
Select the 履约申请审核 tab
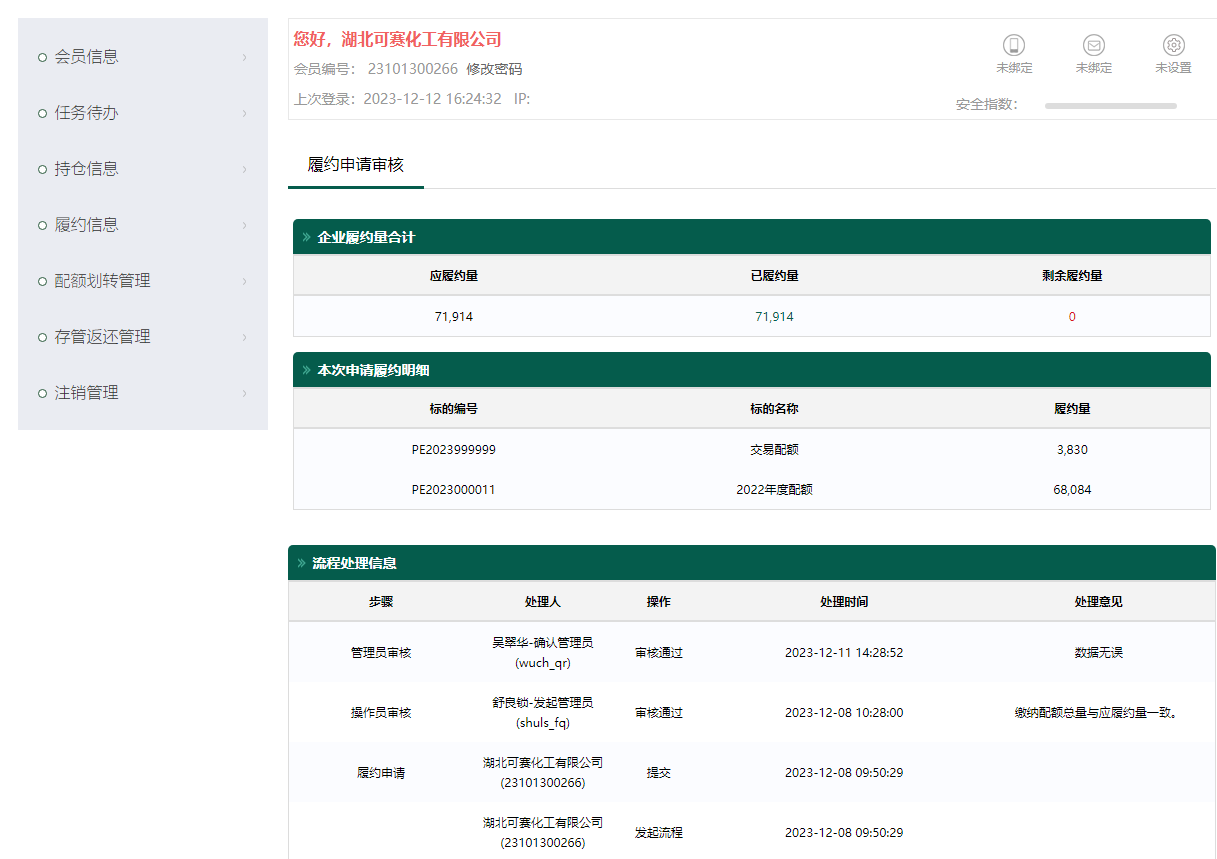coord(356,165)
